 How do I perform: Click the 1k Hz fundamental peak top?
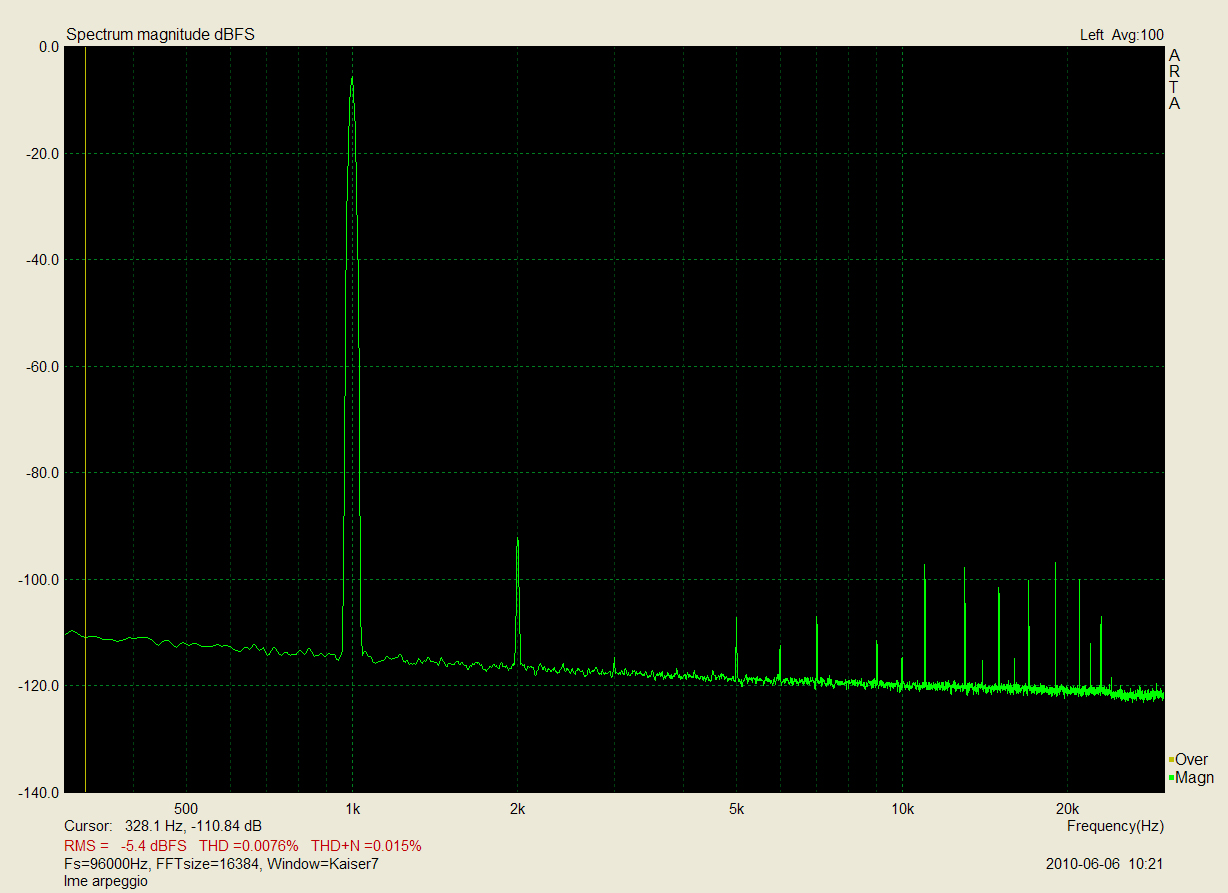click(352, 78)
